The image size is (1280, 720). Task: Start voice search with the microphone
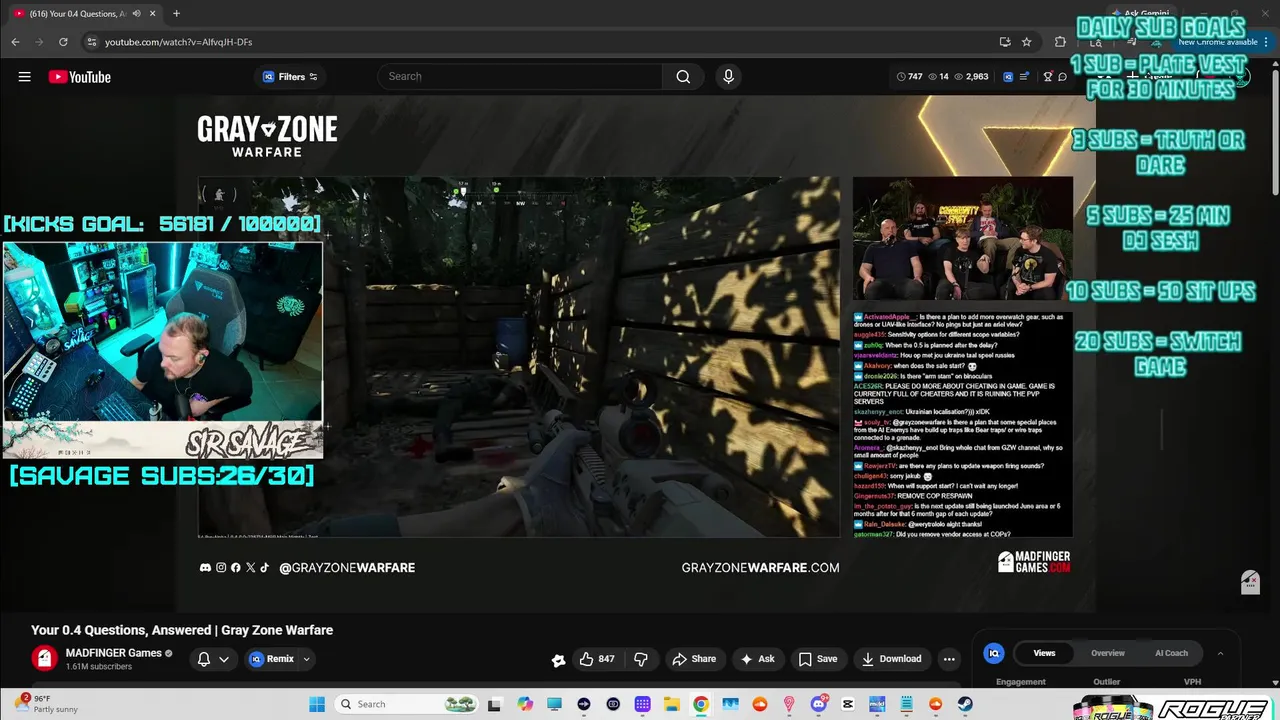click(728, 77)
